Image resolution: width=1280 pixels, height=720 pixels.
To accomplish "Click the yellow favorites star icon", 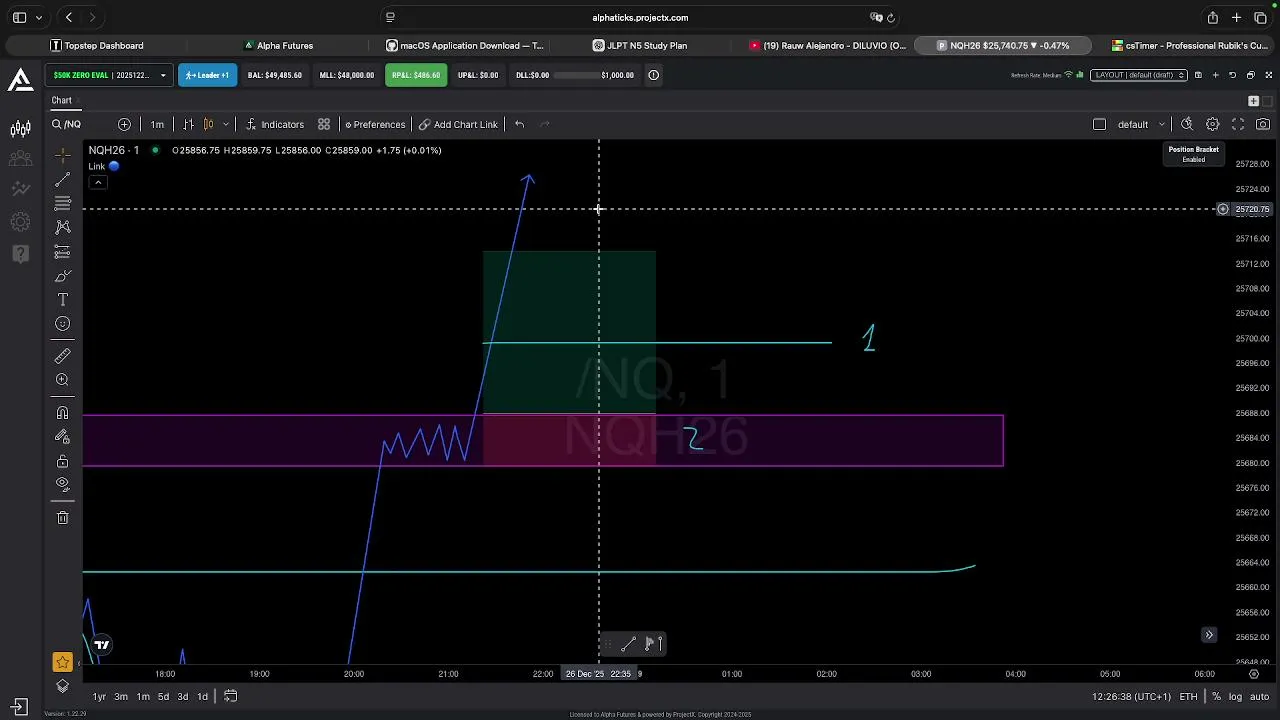I will tap(62, 662).
